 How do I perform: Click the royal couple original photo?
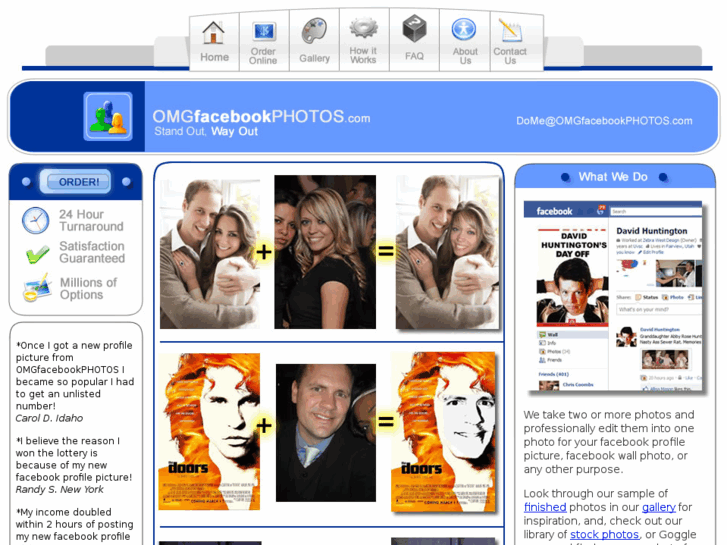point(210,254)
